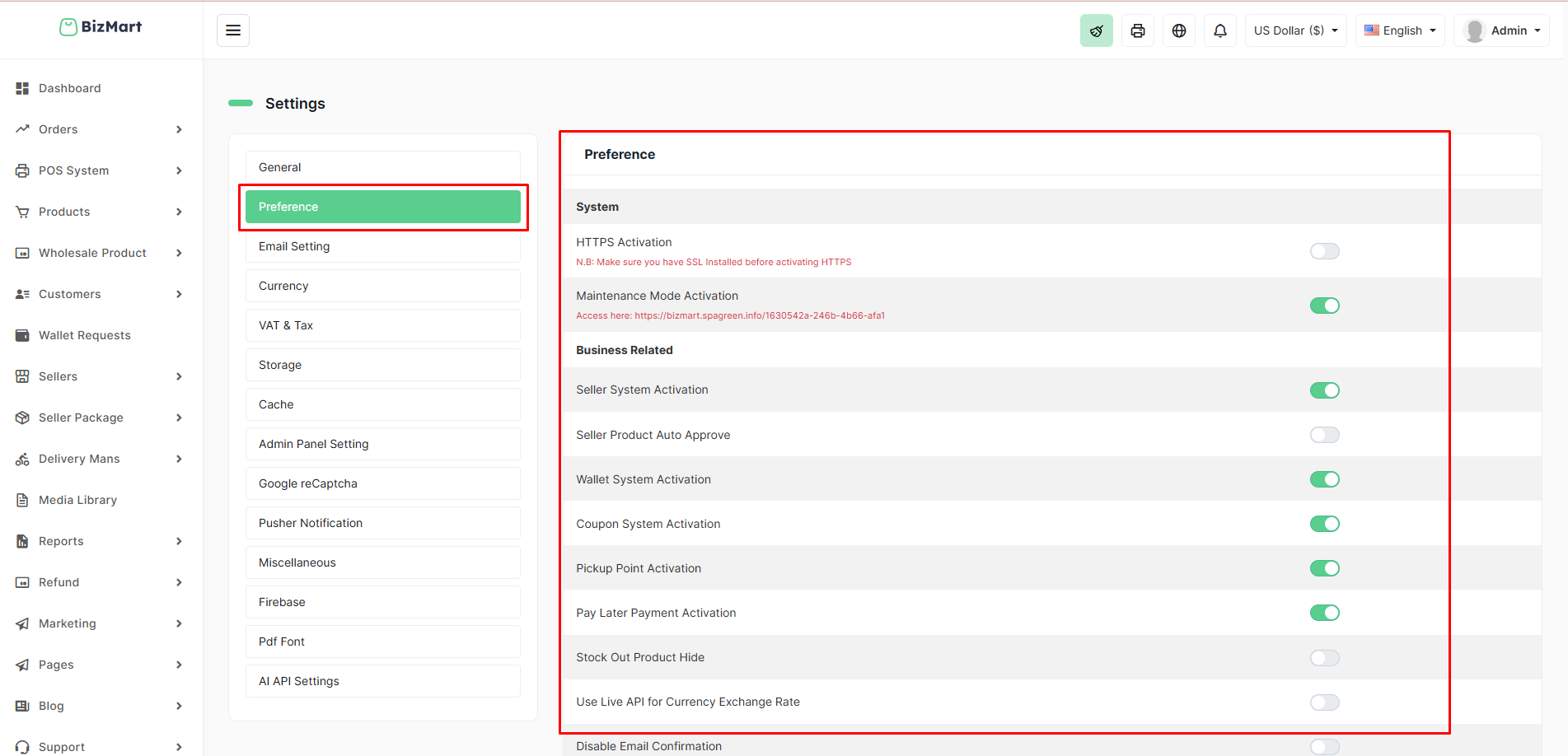This screenshot has width=1568, height=756.
Task: Click the hamburger menu toggle button
Action: 233,30
